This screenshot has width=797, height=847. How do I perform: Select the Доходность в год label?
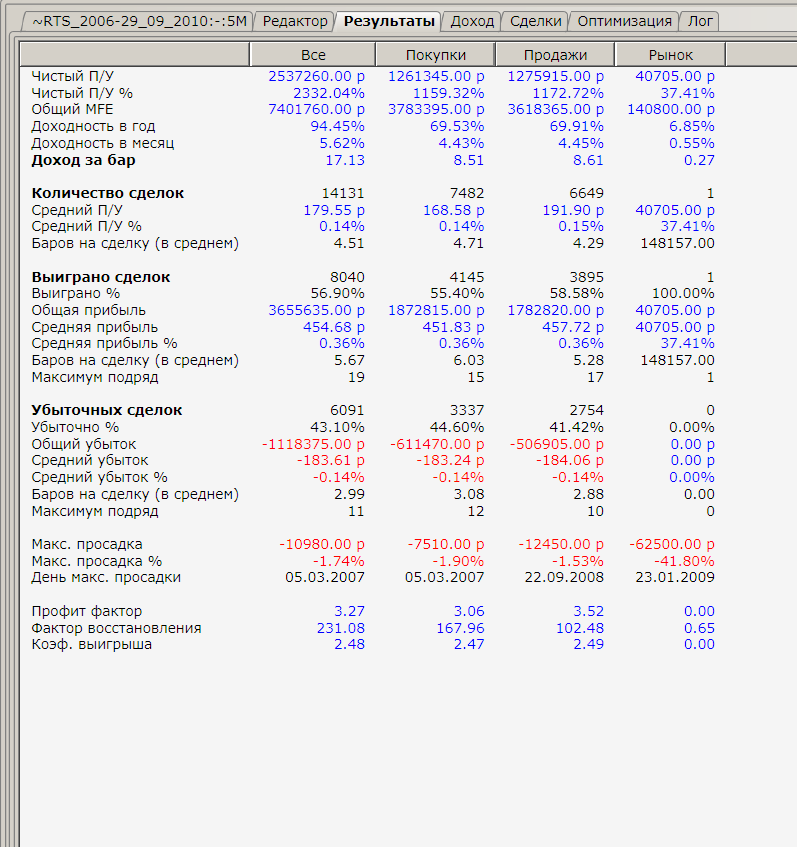pos(93,126)
